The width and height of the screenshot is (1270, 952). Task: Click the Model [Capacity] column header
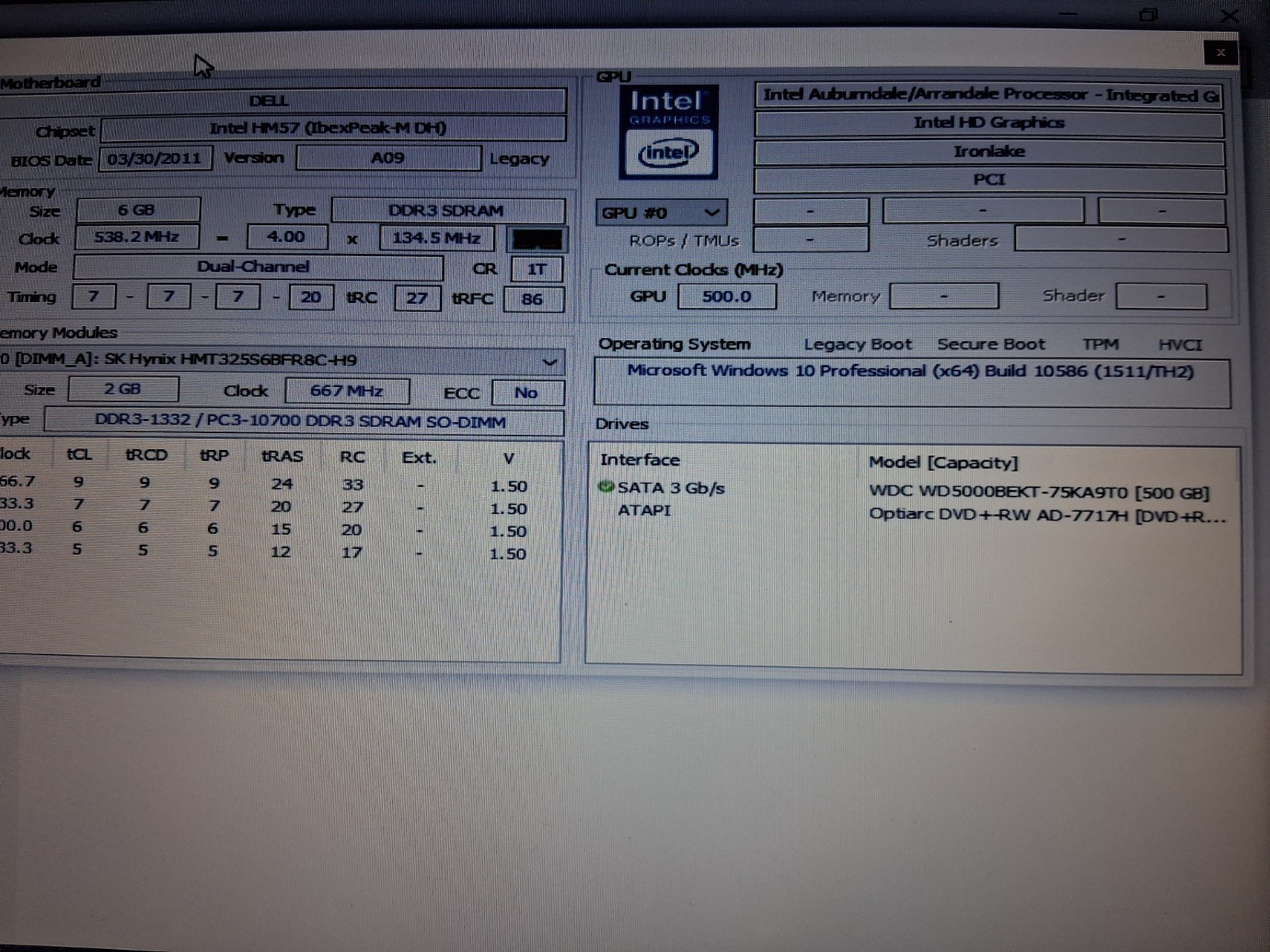pos(943,463)
